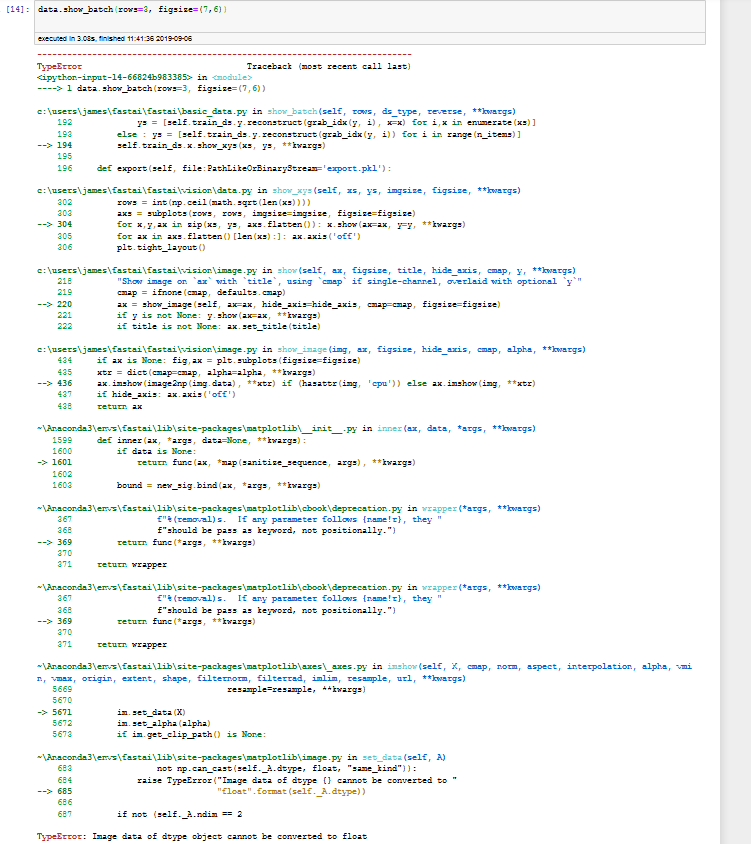Click 'Traceback (most recent call last)' text
The image size is (751, 844).
click(x=326, y=64)
